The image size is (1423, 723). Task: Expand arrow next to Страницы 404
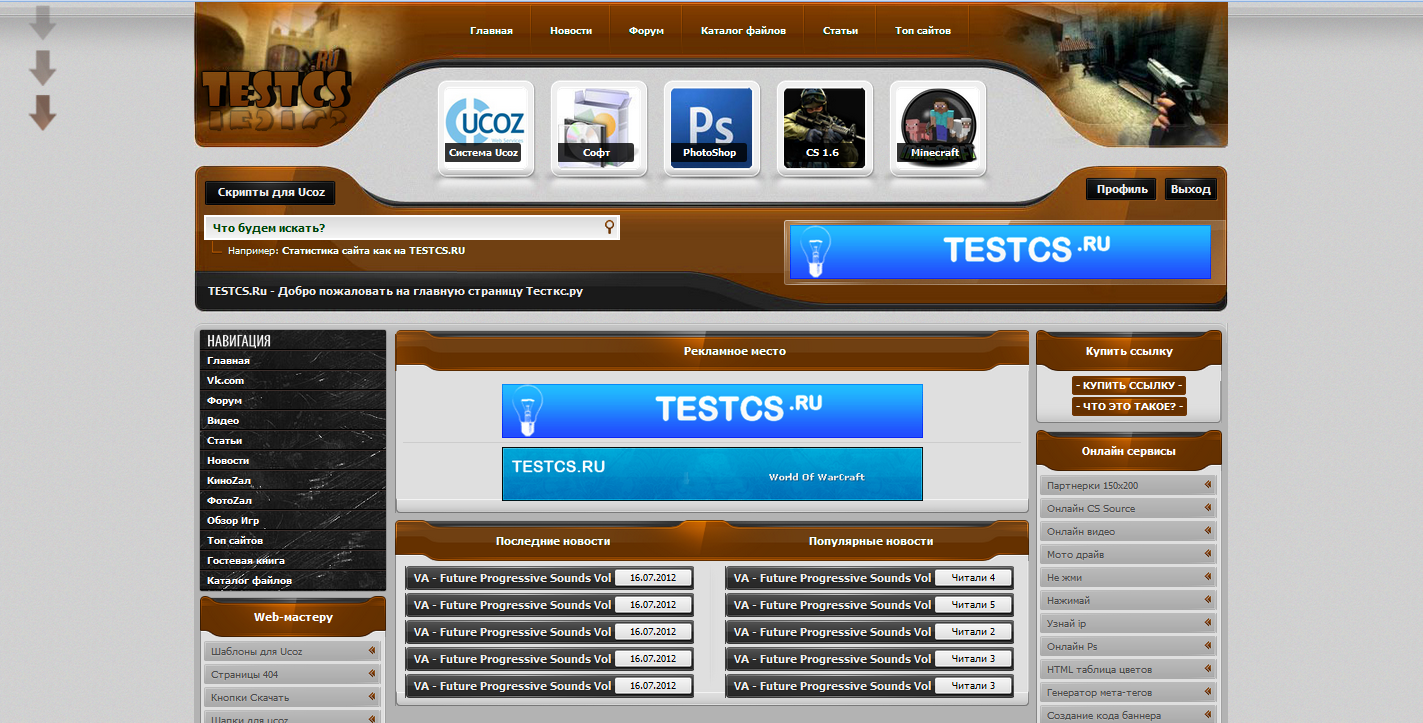[371, 674]
